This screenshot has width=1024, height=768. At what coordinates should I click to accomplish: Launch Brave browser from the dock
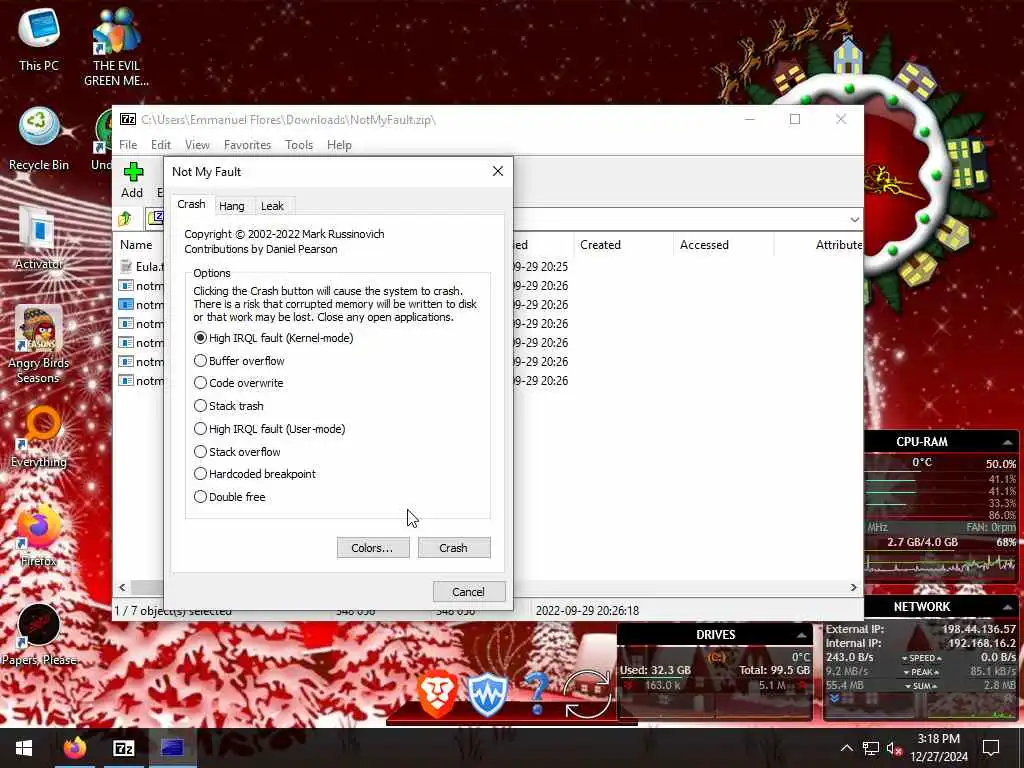pos(436,694)
